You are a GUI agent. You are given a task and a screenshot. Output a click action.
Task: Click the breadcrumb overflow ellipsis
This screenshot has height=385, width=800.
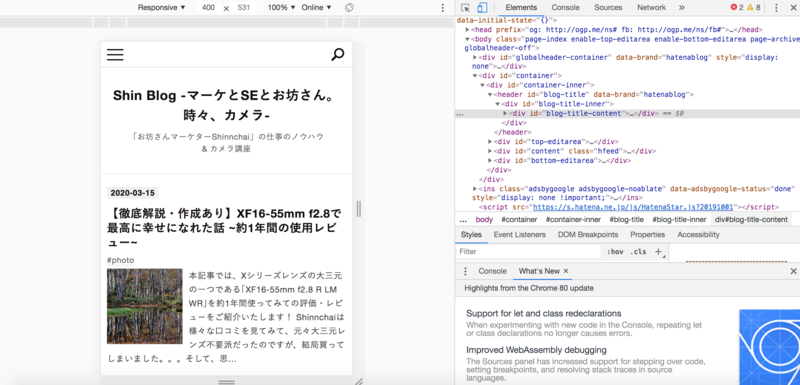click(463, 220)
